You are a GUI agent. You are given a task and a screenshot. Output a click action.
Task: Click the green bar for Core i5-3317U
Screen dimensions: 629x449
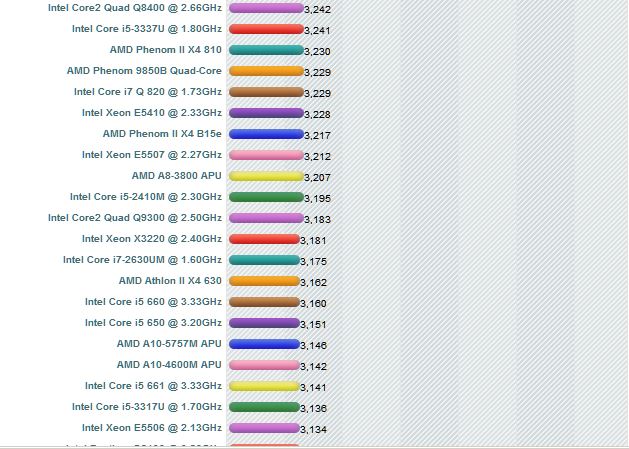pyautogui.click(x=264, y=407)
